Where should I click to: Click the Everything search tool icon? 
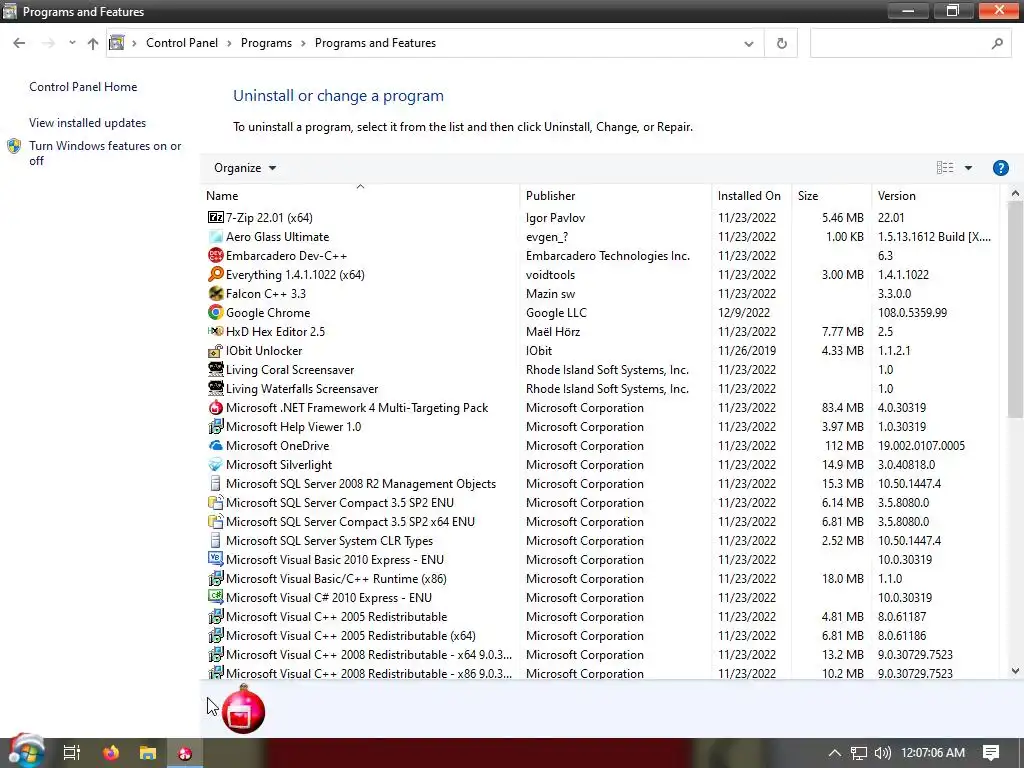tap(216, 274)
